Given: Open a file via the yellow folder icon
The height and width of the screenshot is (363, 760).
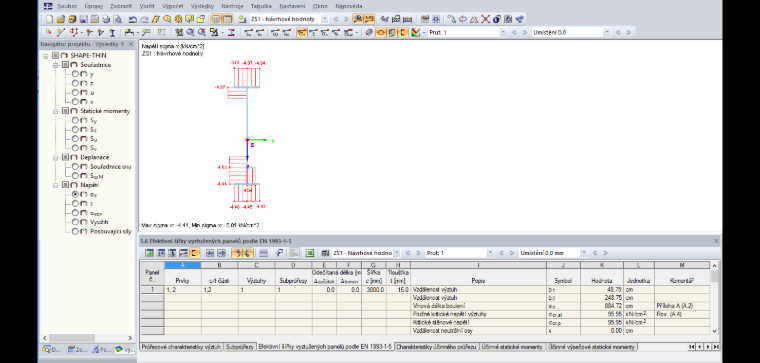Looking at the screenshot, I should [61, 19].
